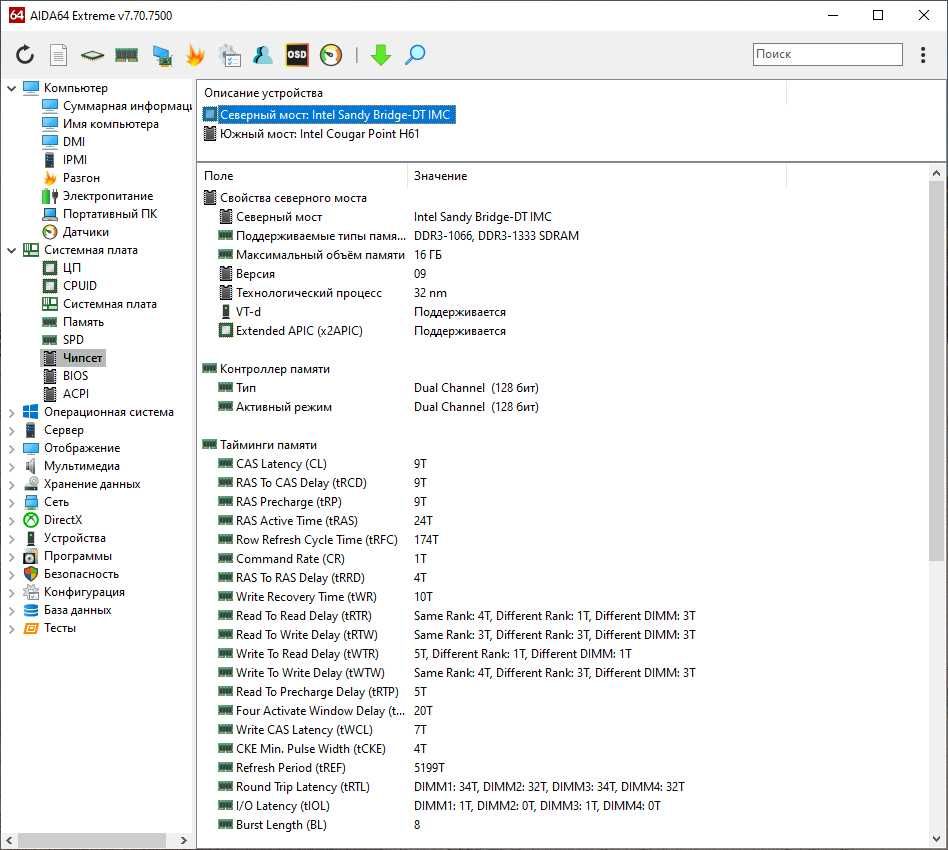Click the magnifying glass search icon
This screenshot has width=948, height=850.
point(415,55)
